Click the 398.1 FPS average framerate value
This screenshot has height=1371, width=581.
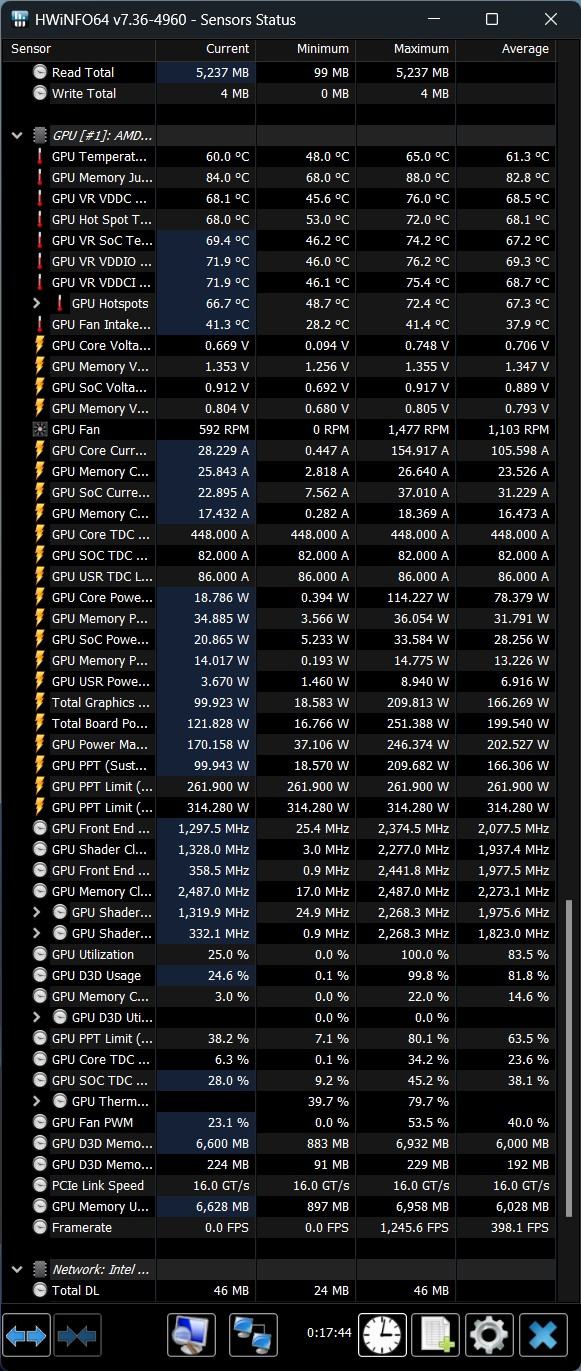[x=520, y=1227]
